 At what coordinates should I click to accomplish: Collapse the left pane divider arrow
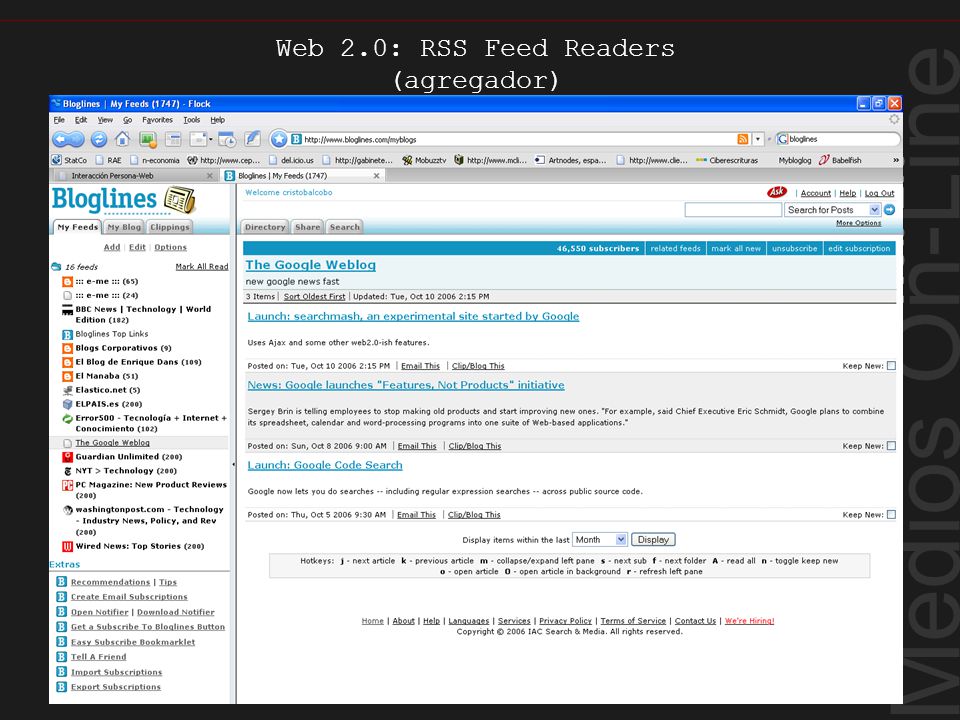(x=233, y=465)
